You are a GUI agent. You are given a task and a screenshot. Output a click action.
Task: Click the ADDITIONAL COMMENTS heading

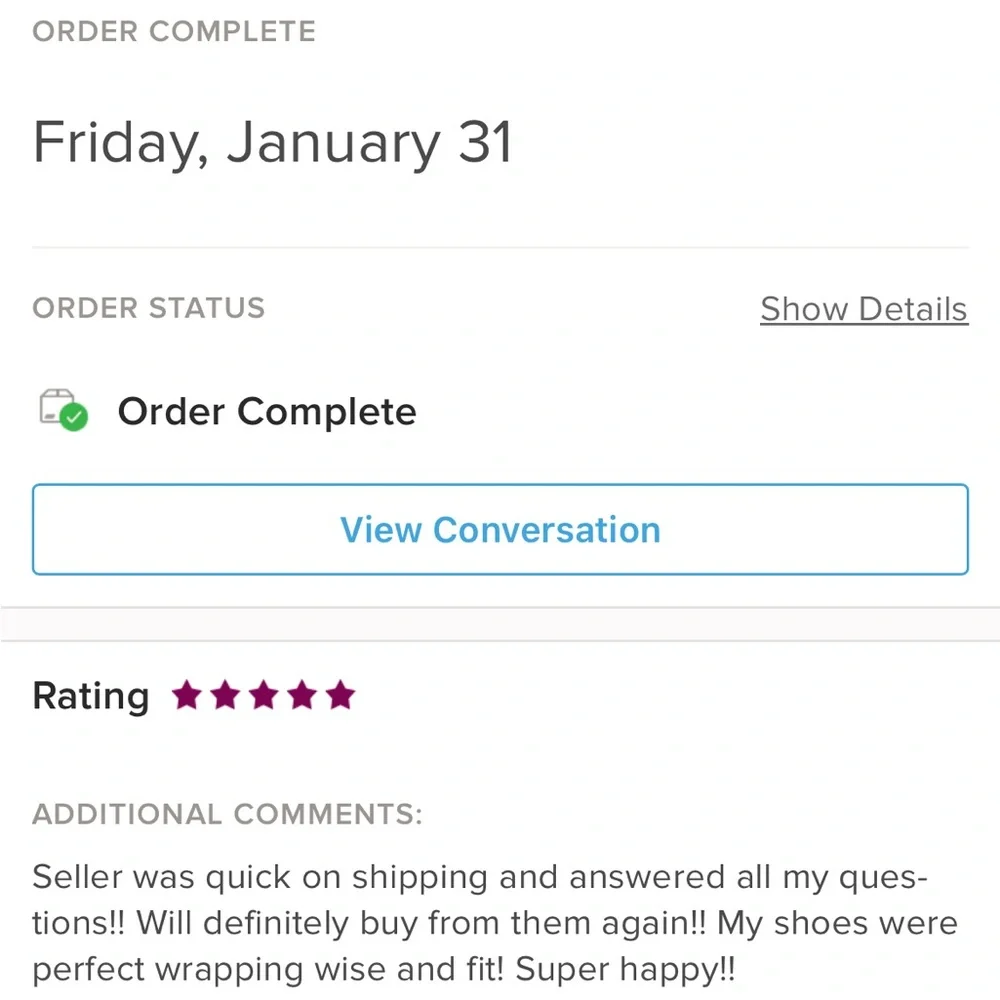pyautogui.click(x=228, y=814)
